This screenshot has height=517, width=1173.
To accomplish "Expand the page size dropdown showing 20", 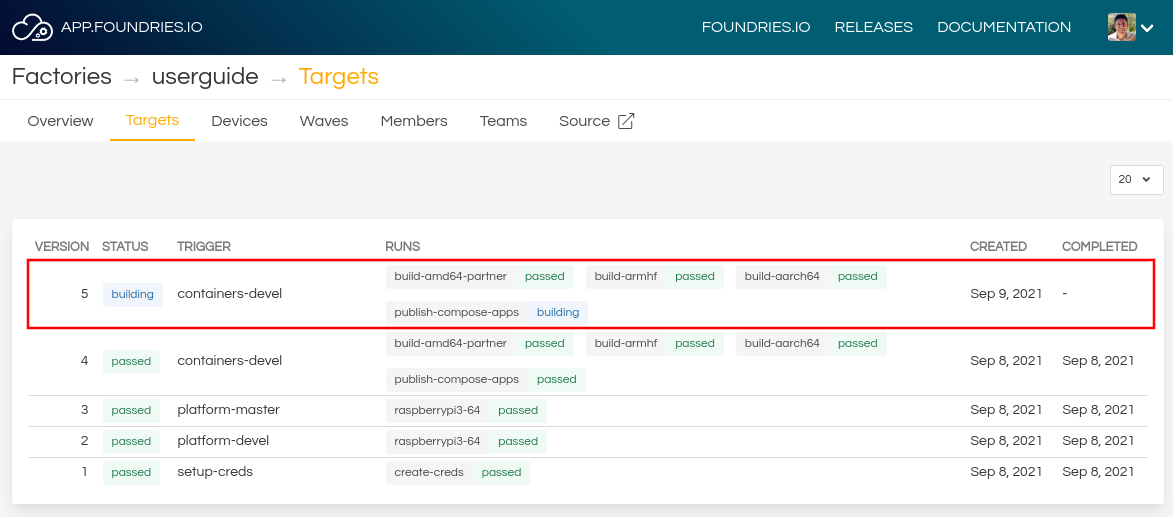I will coord(1136,179).
